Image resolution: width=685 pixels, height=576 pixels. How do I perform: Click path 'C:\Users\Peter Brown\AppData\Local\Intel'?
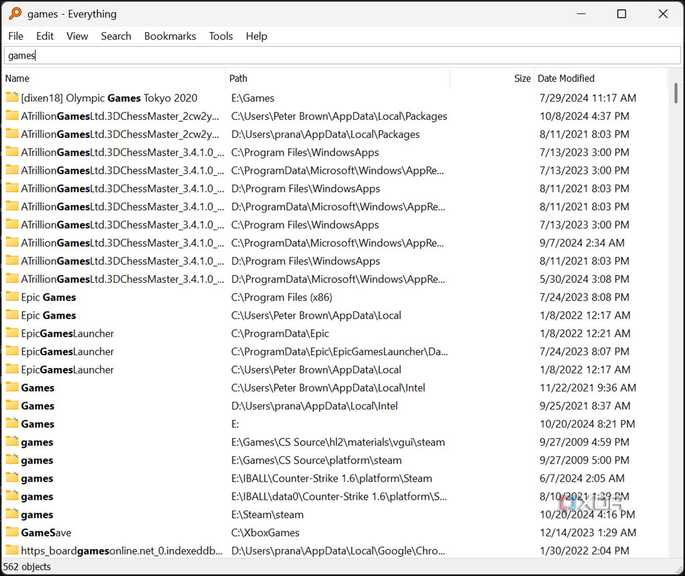328,388
